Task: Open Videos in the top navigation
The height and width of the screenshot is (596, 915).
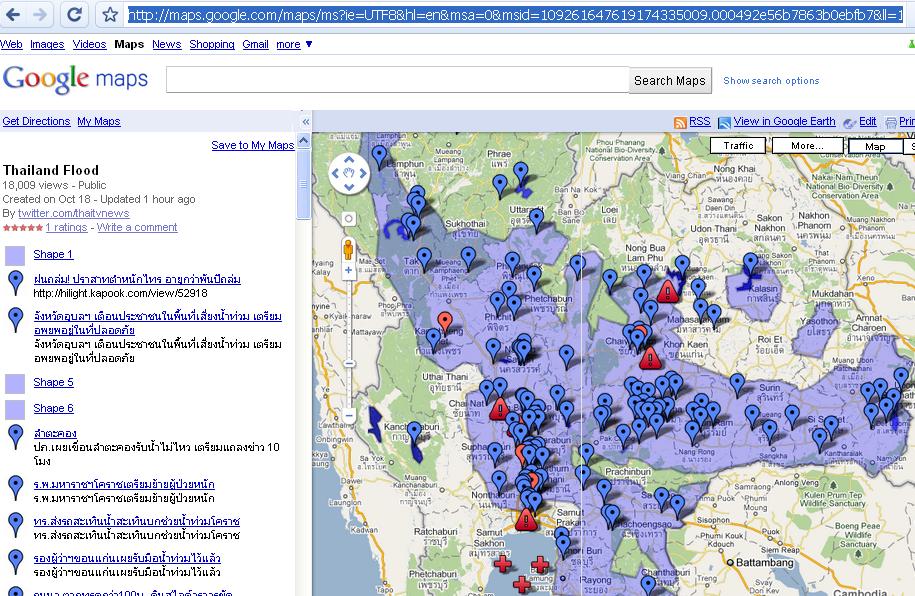Action: [89, 44]
